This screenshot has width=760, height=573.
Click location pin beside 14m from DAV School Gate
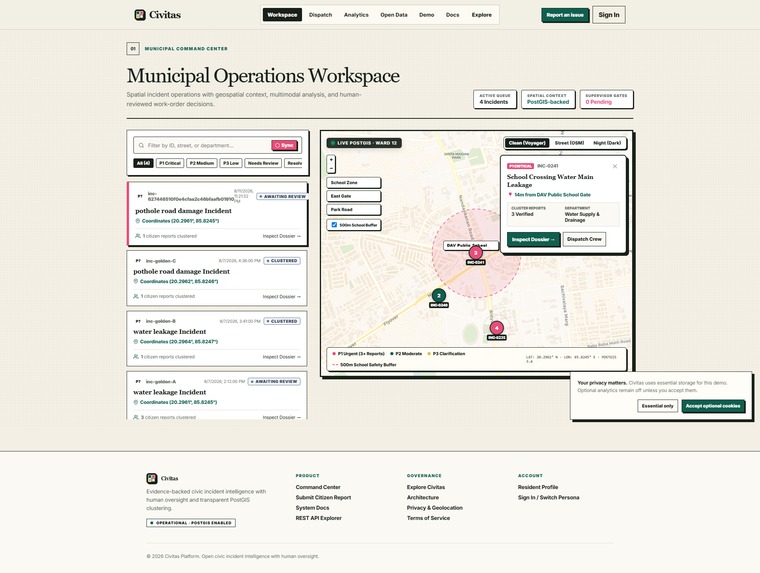click(x=510, y=195)
